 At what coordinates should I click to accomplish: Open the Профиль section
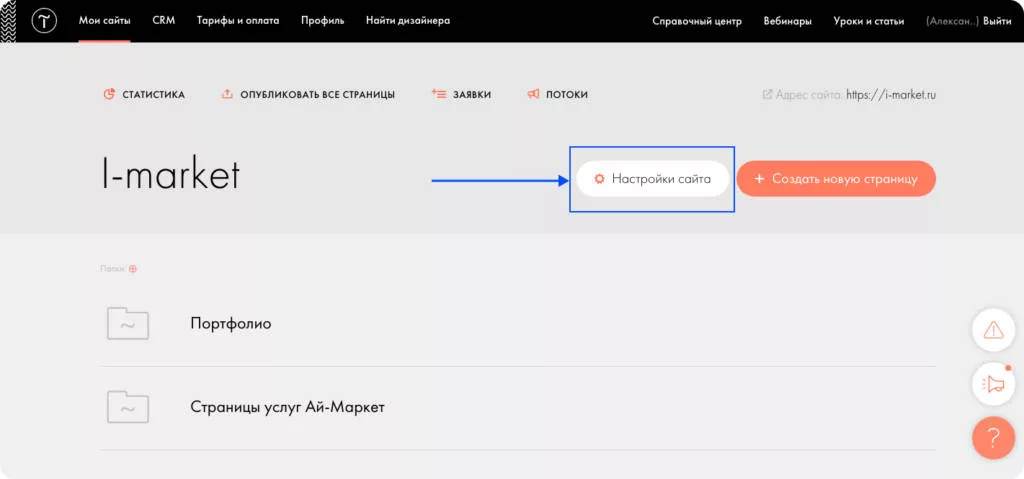(323, 21)
